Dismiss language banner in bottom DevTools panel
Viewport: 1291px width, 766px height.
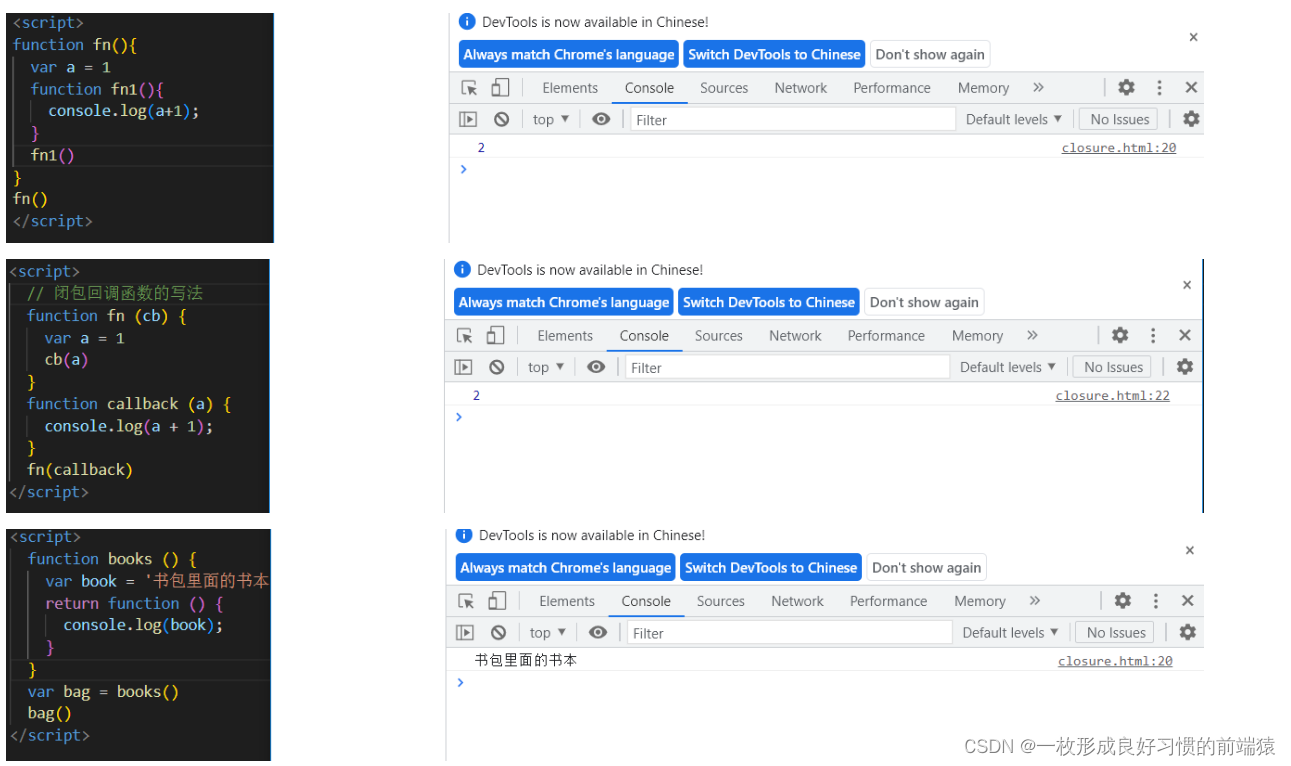[1190, 550]
